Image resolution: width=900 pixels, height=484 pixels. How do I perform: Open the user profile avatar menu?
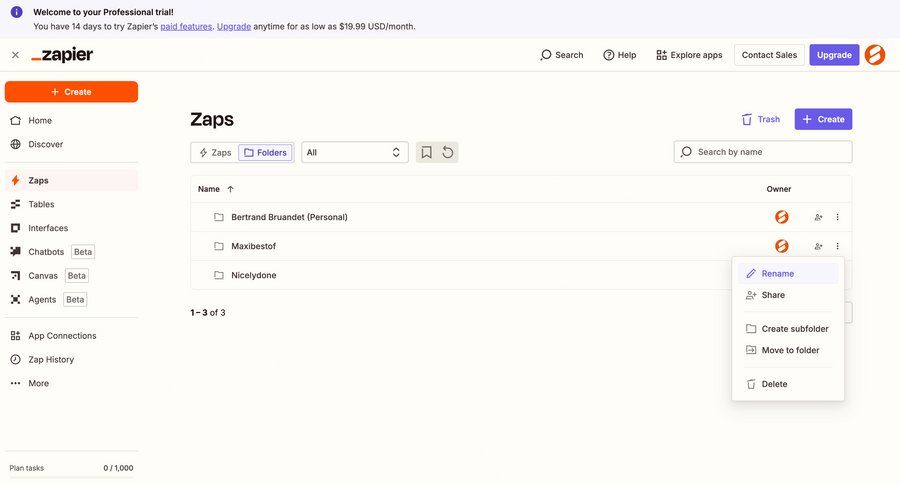(x=875, y=55)
